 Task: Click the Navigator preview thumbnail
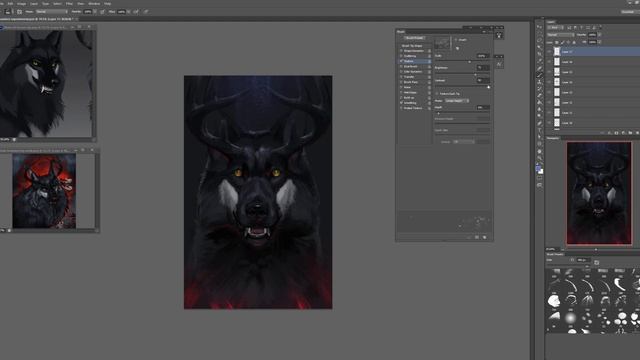pyautogui.click(x=599, y=193)
